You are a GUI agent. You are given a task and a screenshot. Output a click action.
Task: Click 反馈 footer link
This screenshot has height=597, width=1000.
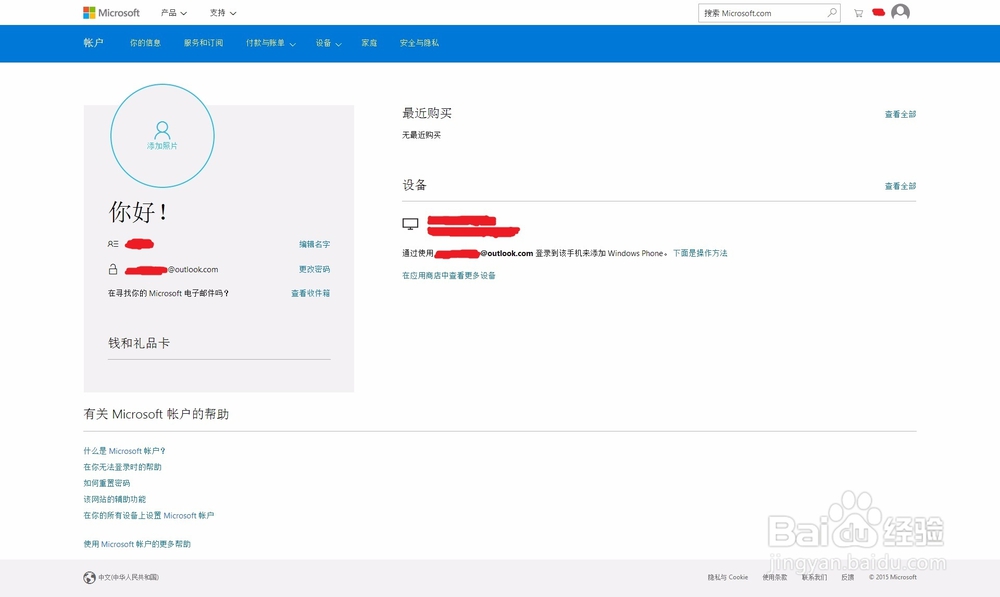848,577
